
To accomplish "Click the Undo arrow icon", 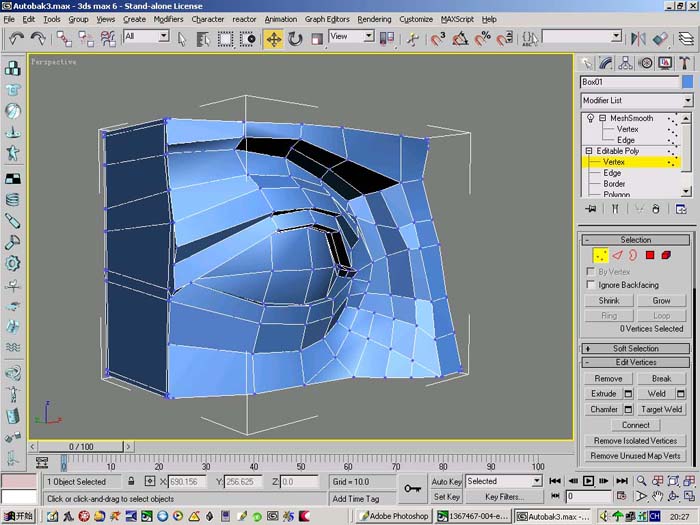I will pos(17,39).
